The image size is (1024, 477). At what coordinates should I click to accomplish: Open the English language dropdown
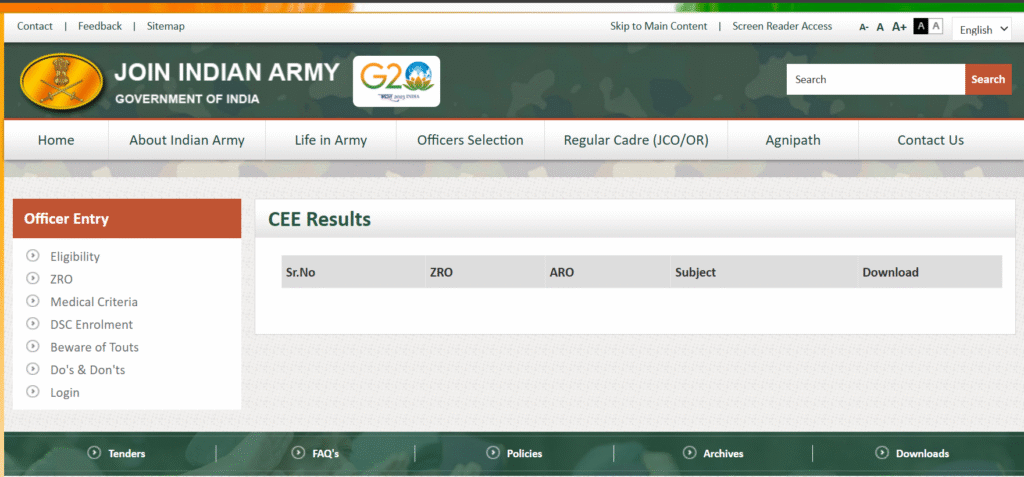pyautogui.click(x=981, y=29)
